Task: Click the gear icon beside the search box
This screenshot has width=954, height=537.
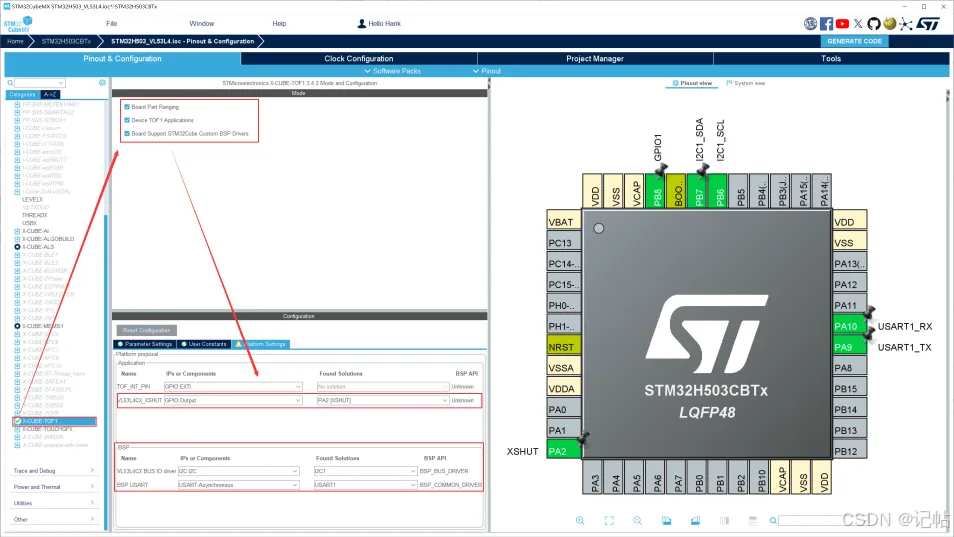Action: click(x=102, y=83)
